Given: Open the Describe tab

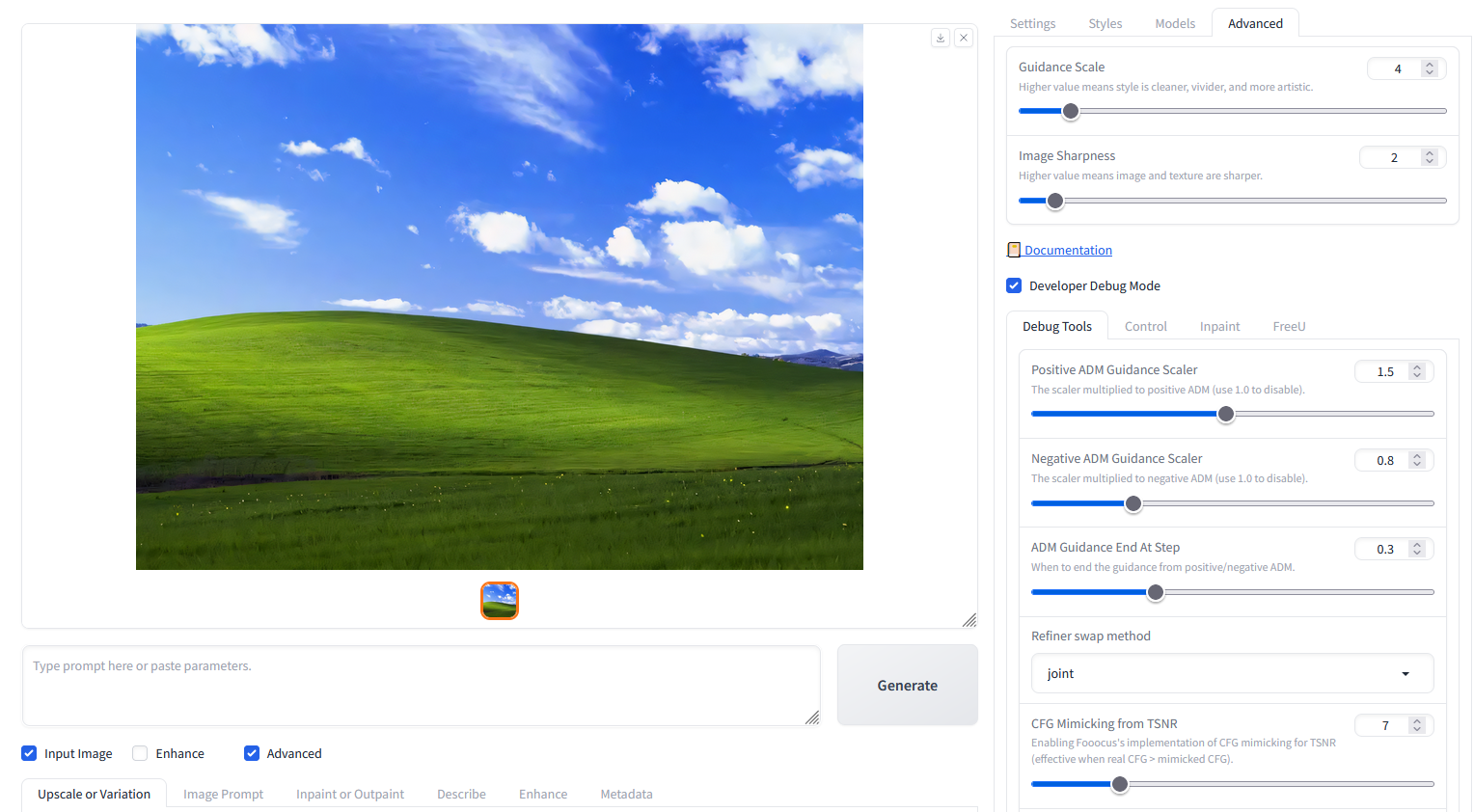Looking at the screenshot, I should point(461,794).
